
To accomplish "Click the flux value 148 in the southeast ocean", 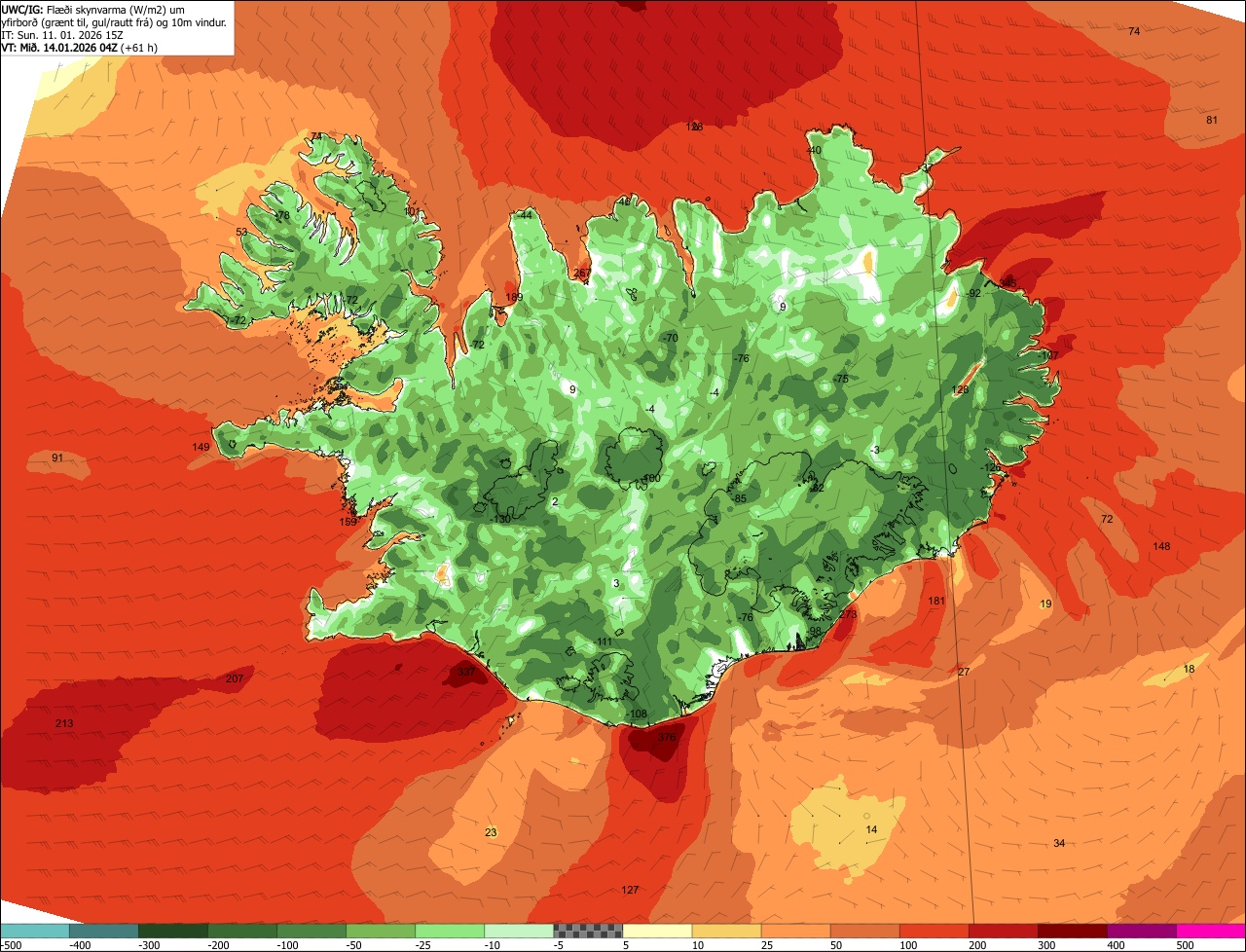I will point(1161,546).
